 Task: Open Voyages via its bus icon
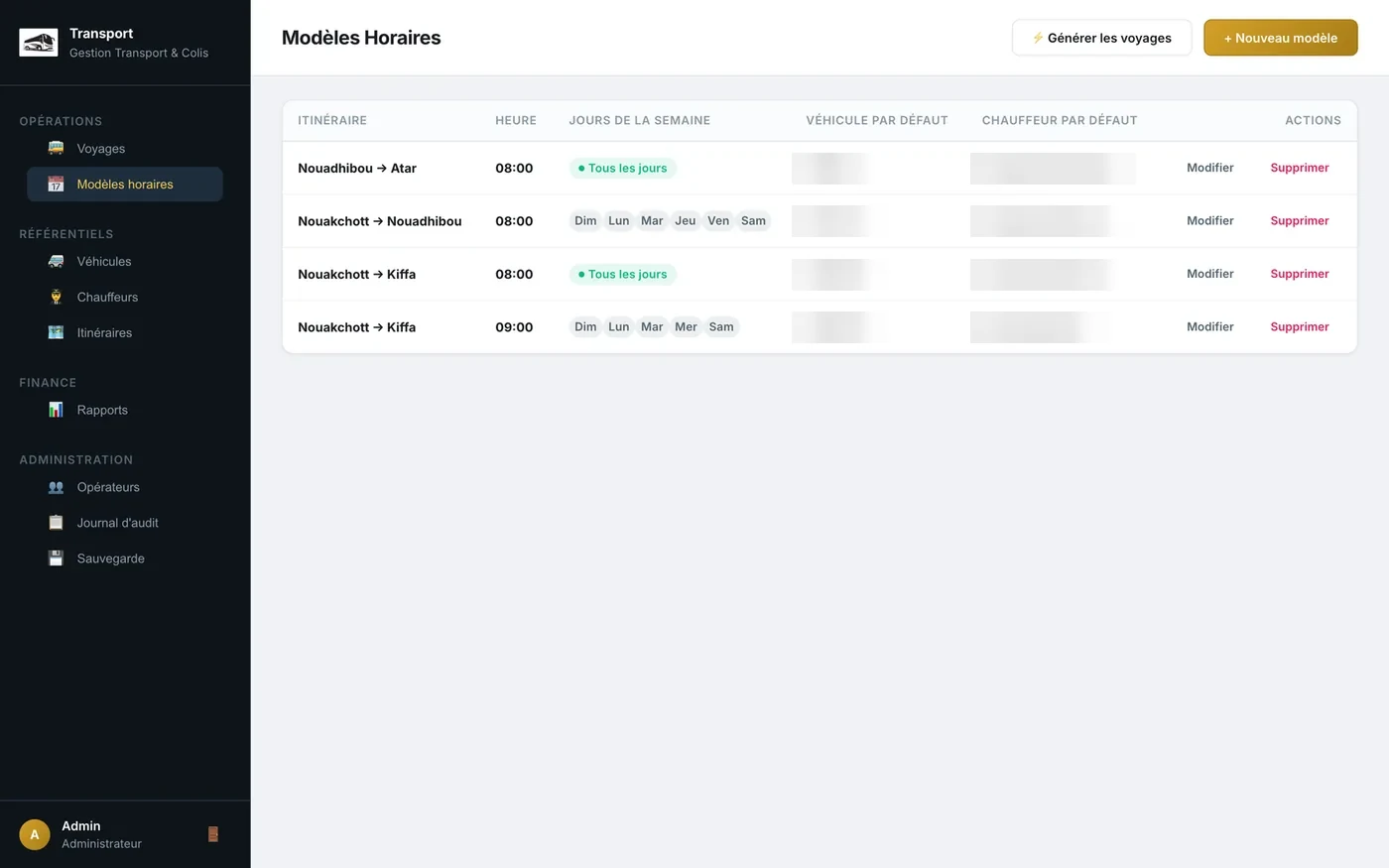[56, 149]
